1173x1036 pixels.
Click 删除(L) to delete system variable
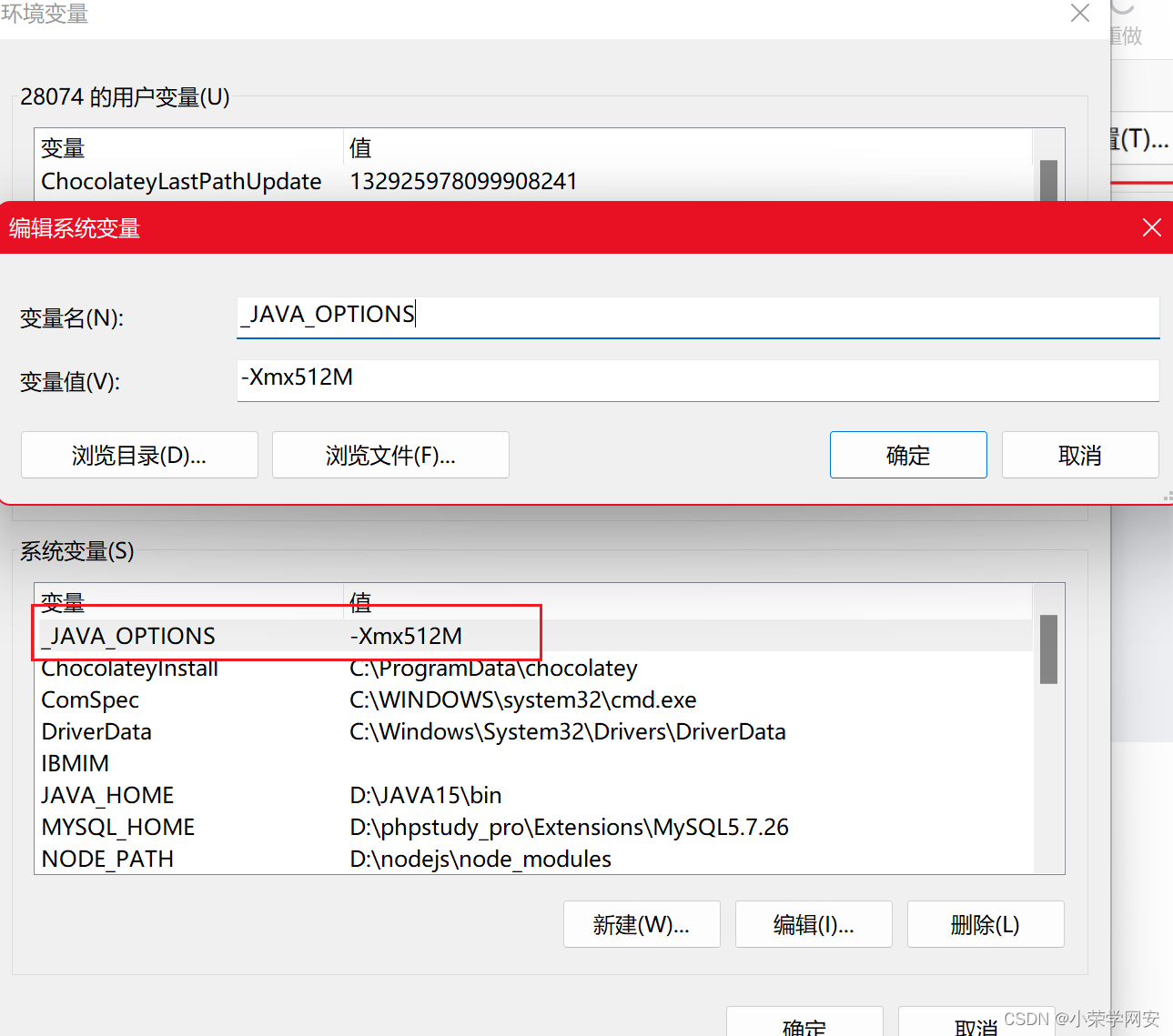(986, 924)
